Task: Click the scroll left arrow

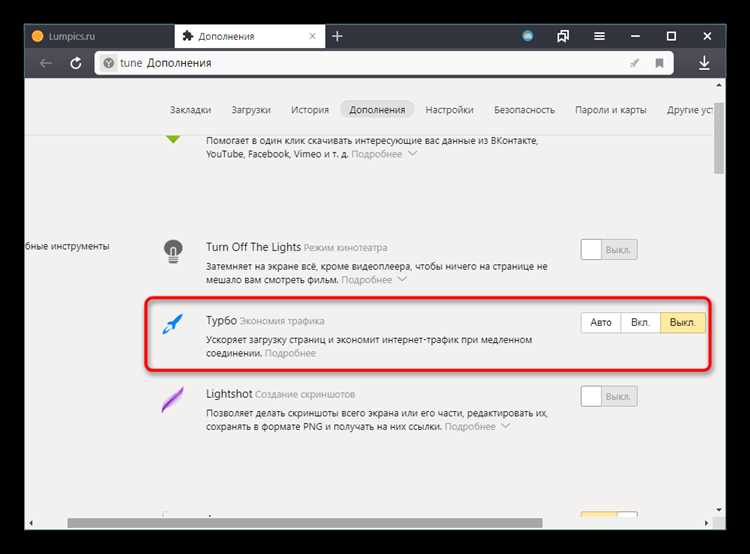Action: [x=31, y=523]
